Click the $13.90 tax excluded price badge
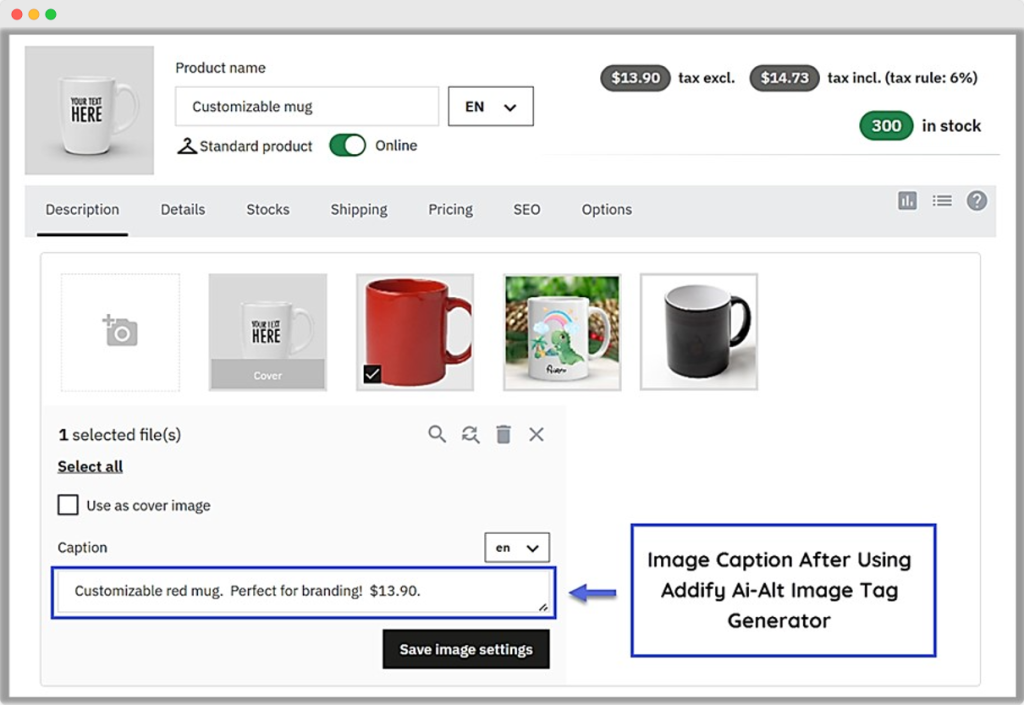The height and width of the screenshot is (705, 1024). (635, 78)
